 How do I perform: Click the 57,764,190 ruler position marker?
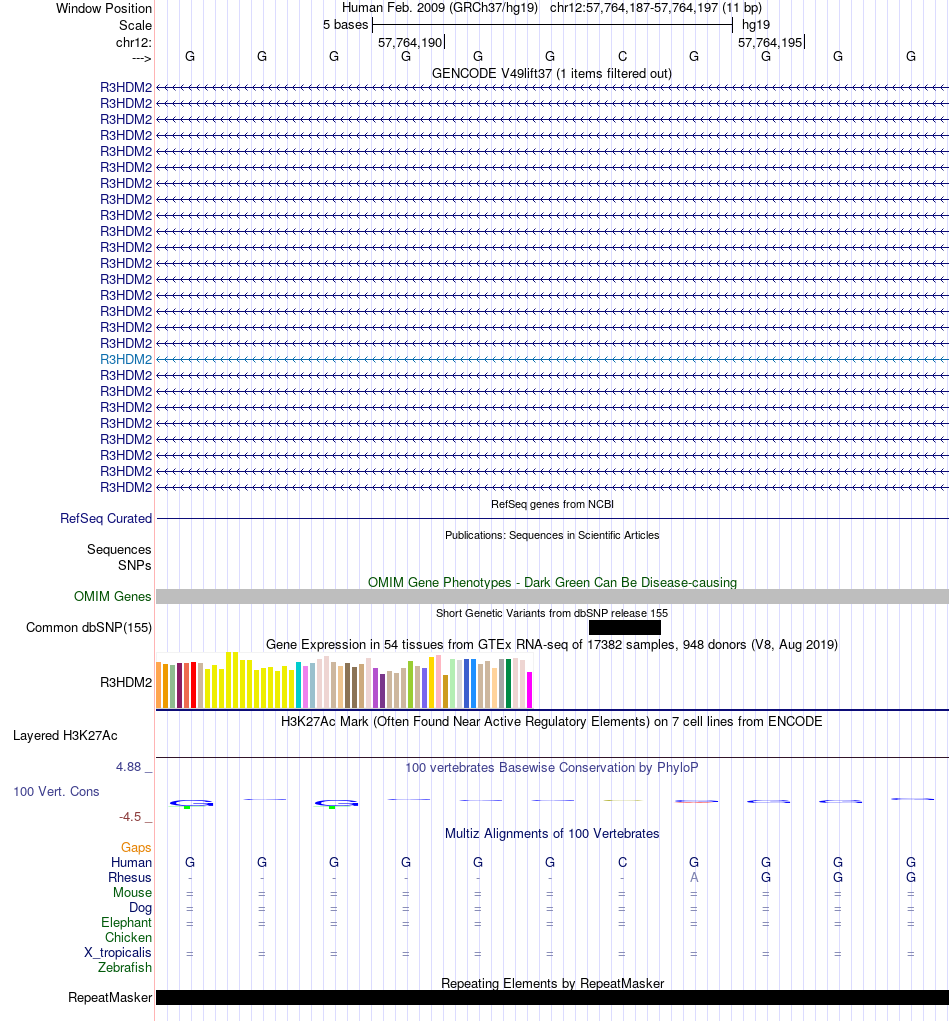pos(411,42)
